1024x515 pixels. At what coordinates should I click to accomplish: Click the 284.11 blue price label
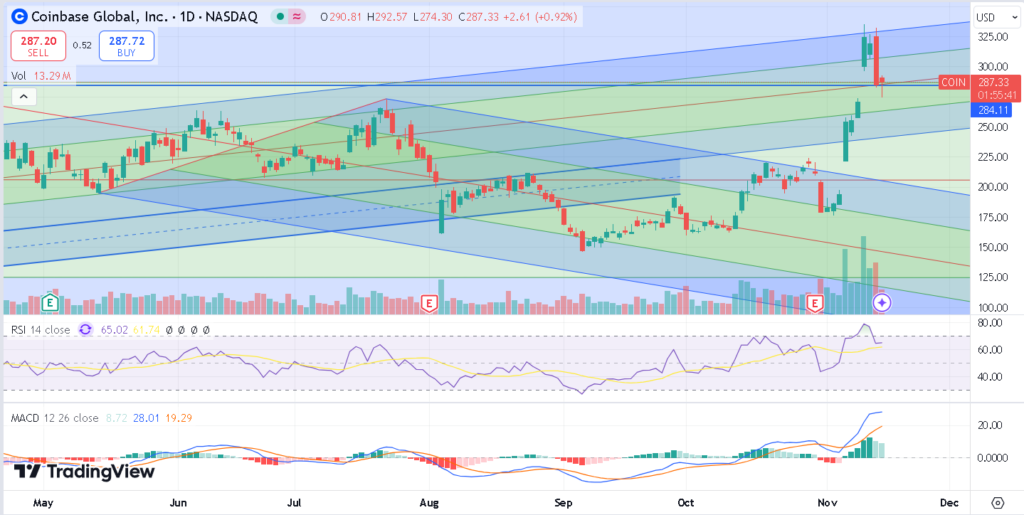point(993,110)
